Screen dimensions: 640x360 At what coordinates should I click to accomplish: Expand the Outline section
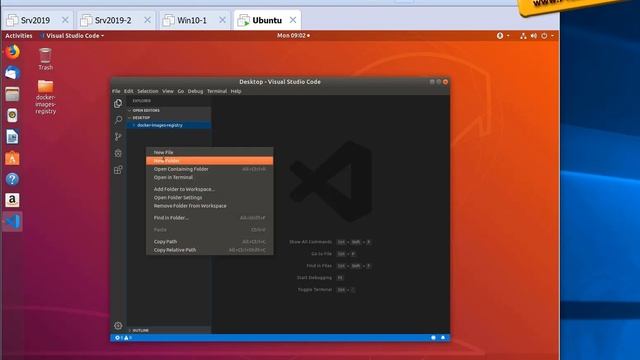(x=169, y=330)
